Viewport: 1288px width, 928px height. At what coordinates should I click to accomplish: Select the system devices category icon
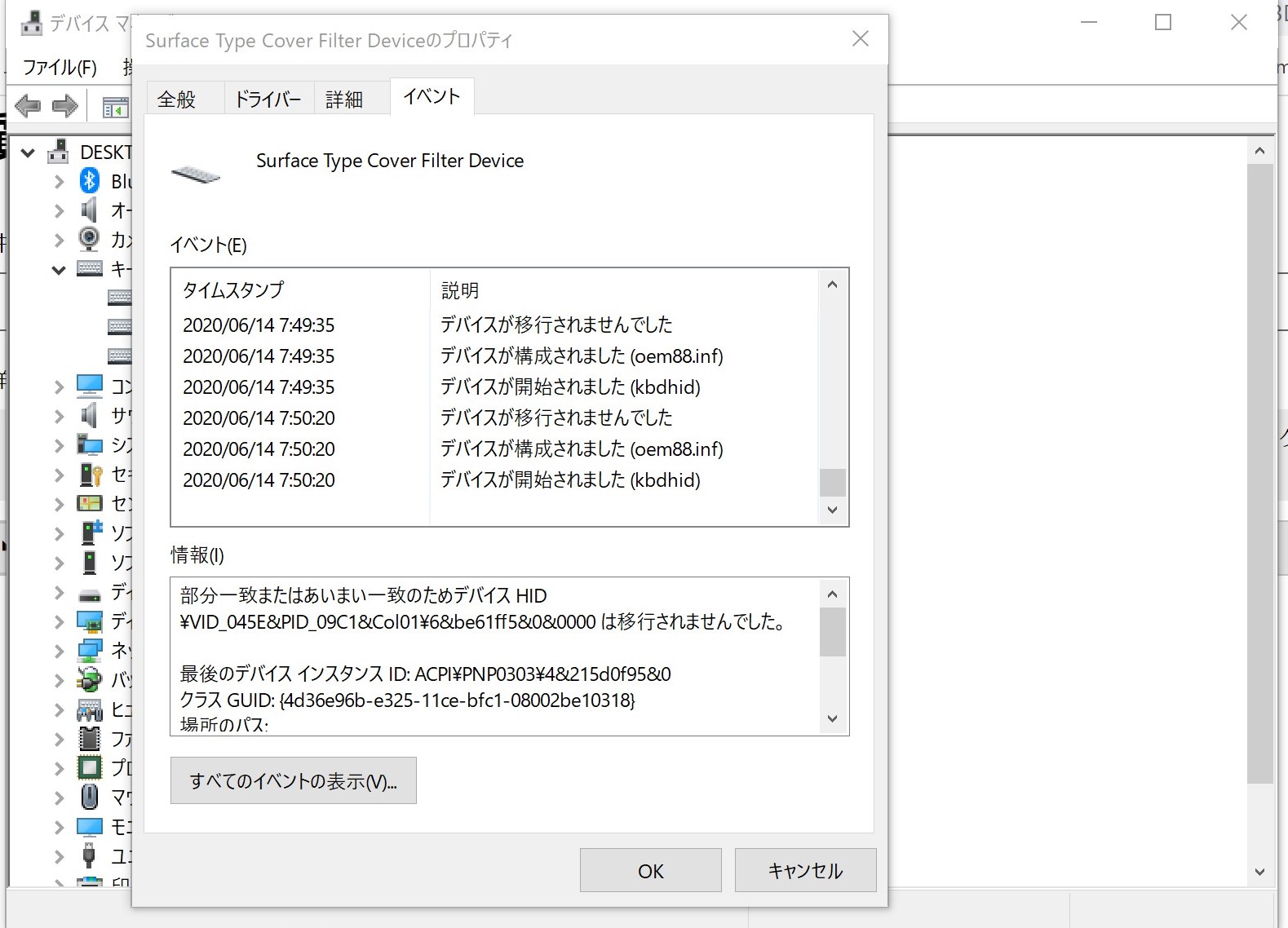click(x=90, y=444)
